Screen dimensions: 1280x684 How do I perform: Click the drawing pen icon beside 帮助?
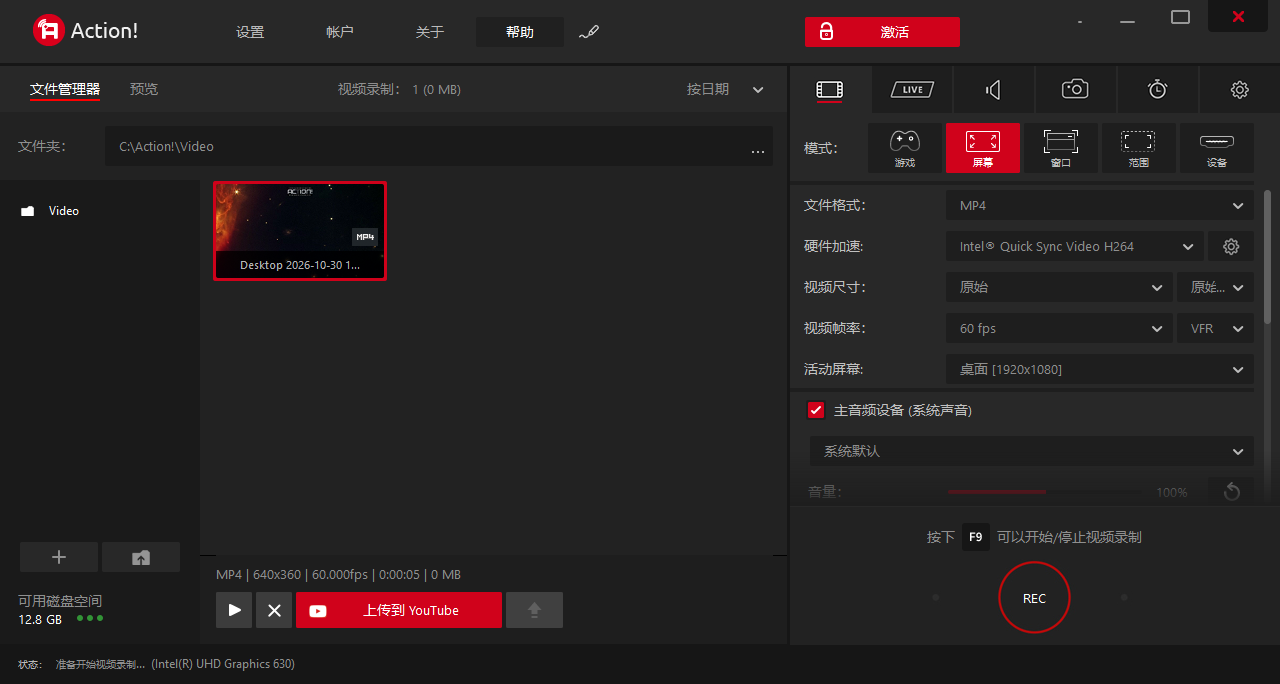(x=589, y=32)
